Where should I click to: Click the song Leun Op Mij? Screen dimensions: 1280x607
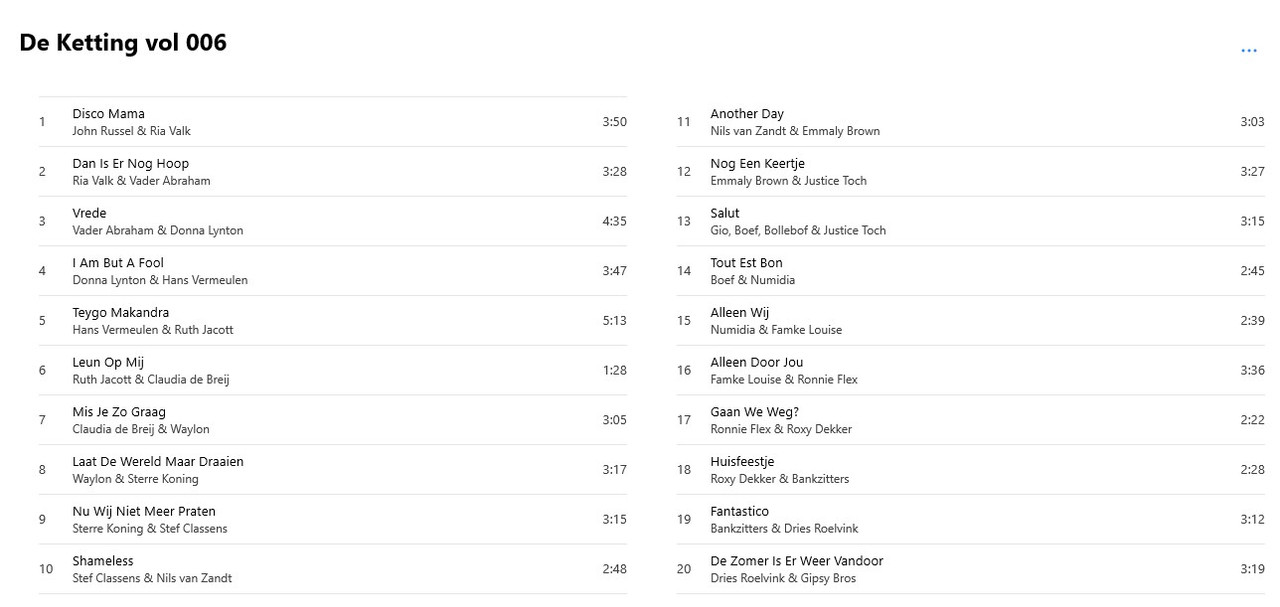[x=333, y=370]
